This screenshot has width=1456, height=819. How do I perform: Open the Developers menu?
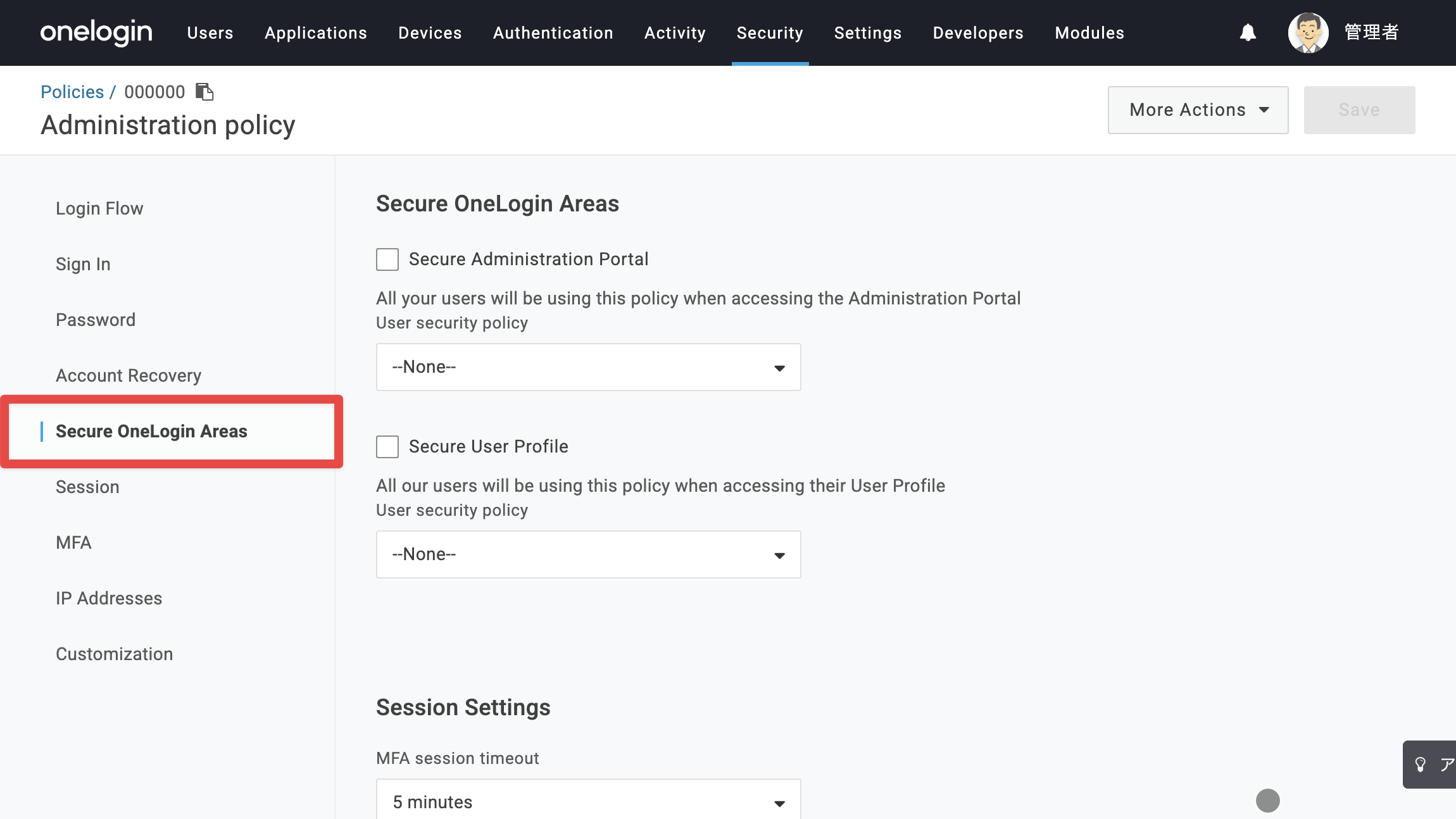click(x=978, y=33)
